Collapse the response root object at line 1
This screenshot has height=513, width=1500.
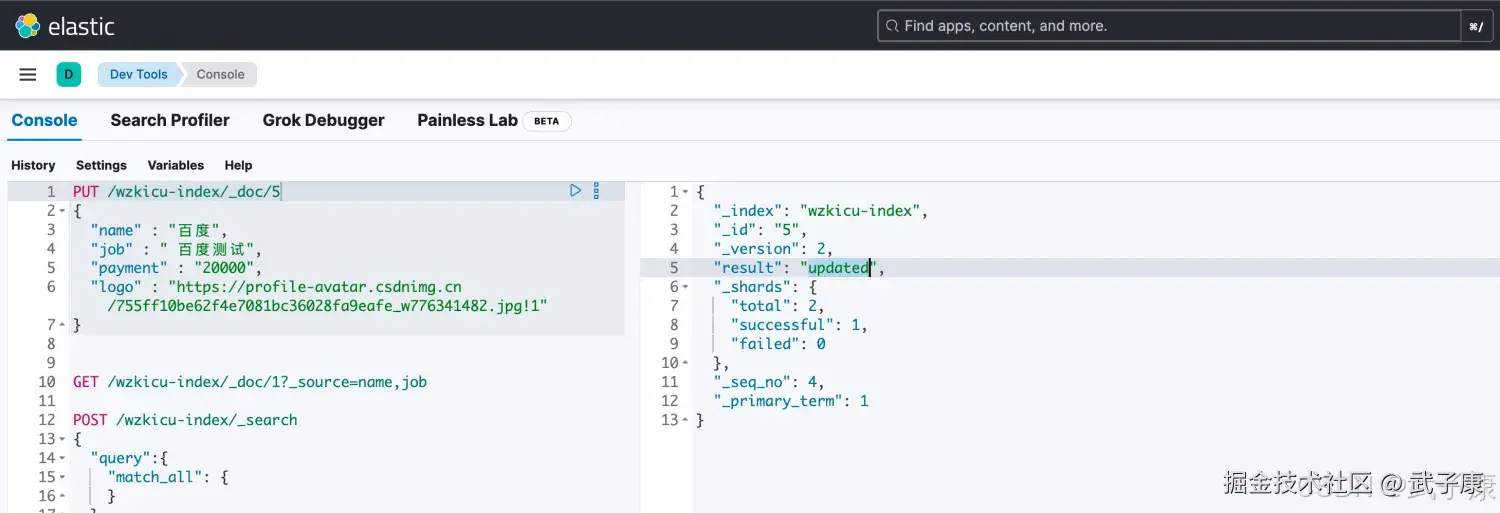685,192
